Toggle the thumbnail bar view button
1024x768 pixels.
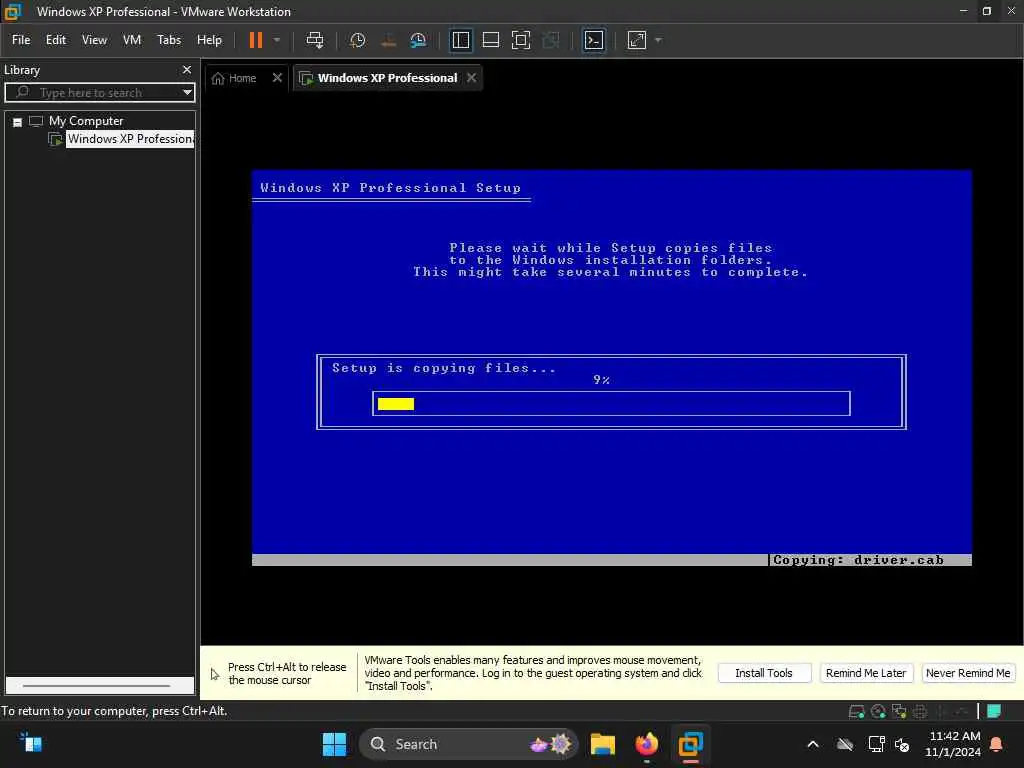490,40
